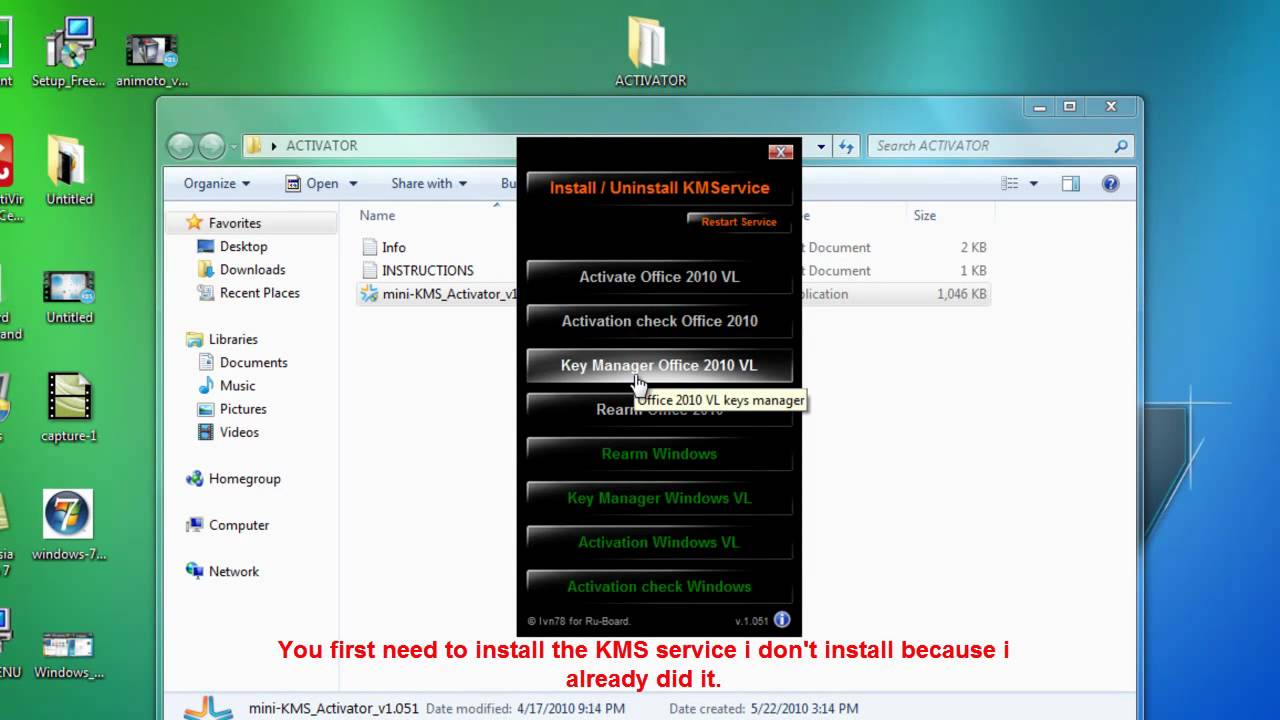Open the address bar history dropdown

pyautogui.click(x=821, y=146)
